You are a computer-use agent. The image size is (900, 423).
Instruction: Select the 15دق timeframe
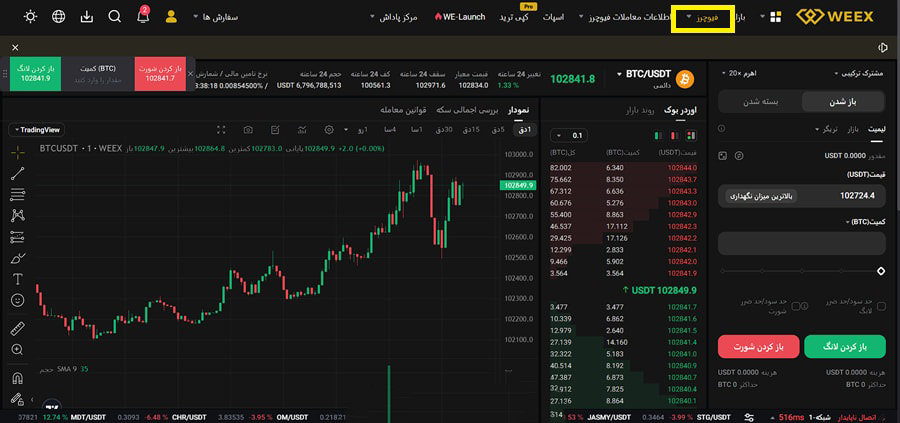pyautogui.click(x=471, y=130)
